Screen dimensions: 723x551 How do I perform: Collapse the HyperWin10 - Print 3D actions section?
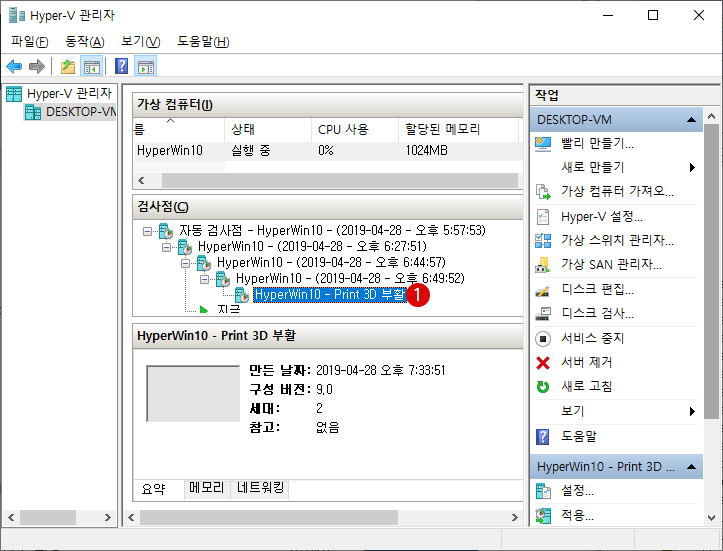(691, 467)
